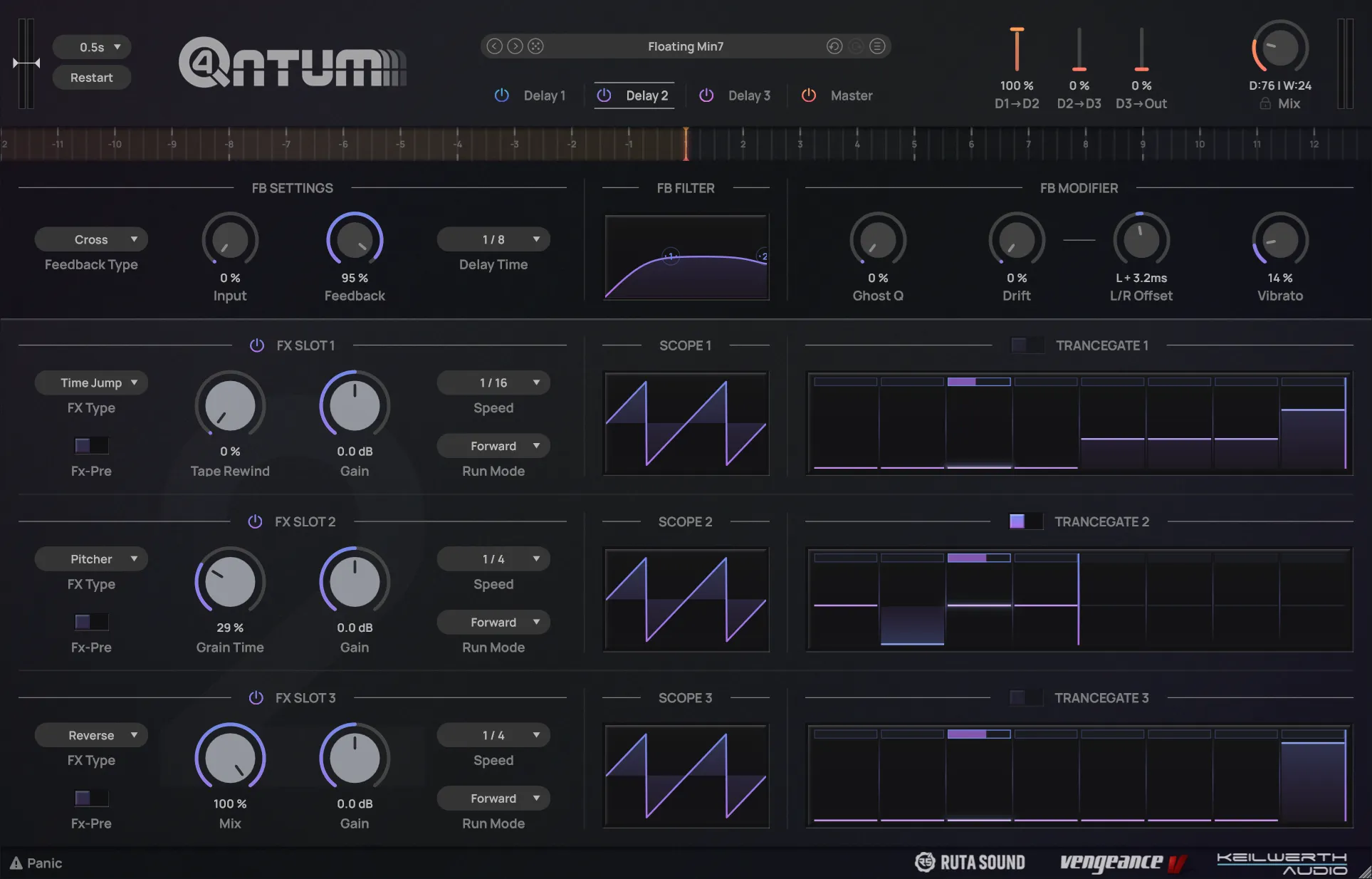
Task: Open the preset menu hamburger icon
Action: [877, 46]
